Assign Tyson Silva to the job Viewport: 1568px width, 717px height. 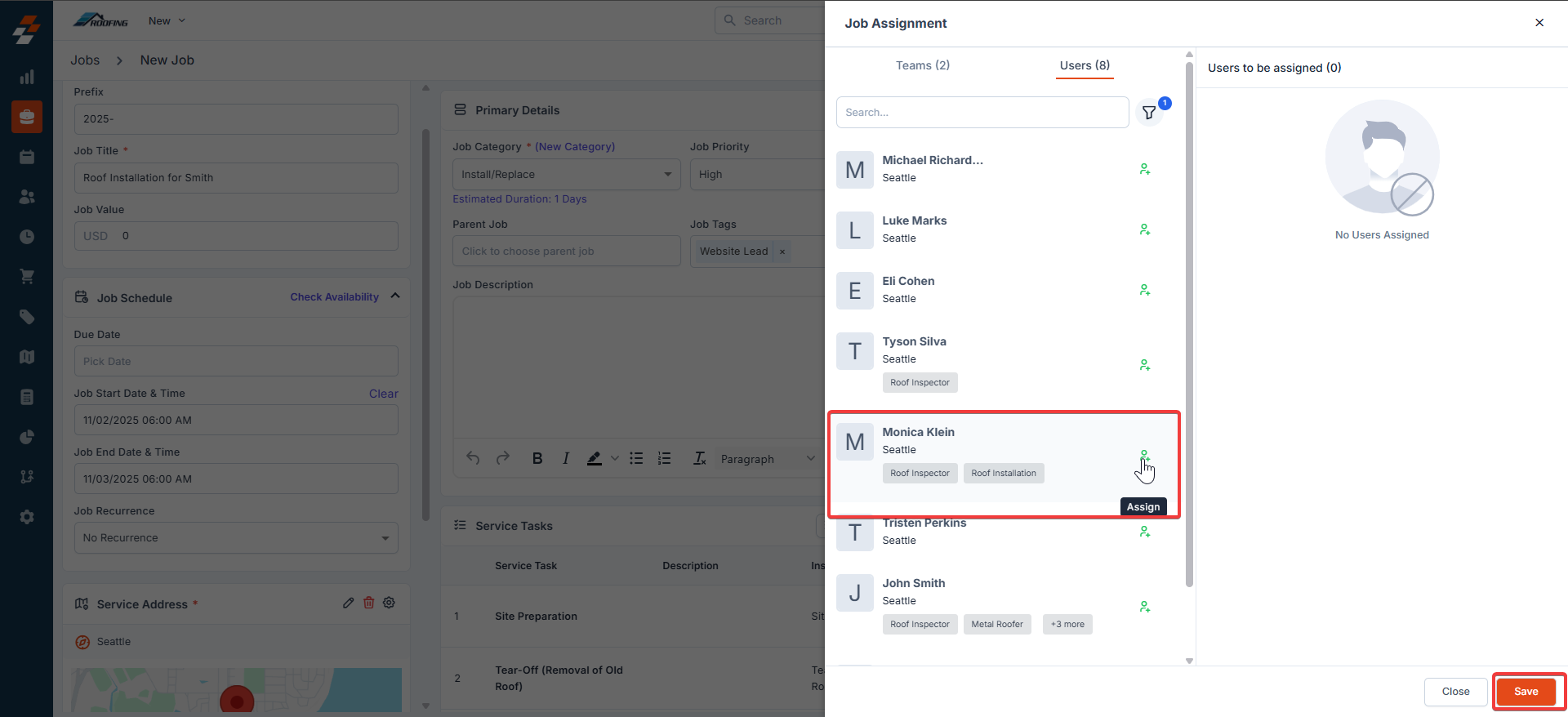coord(1145,365)
